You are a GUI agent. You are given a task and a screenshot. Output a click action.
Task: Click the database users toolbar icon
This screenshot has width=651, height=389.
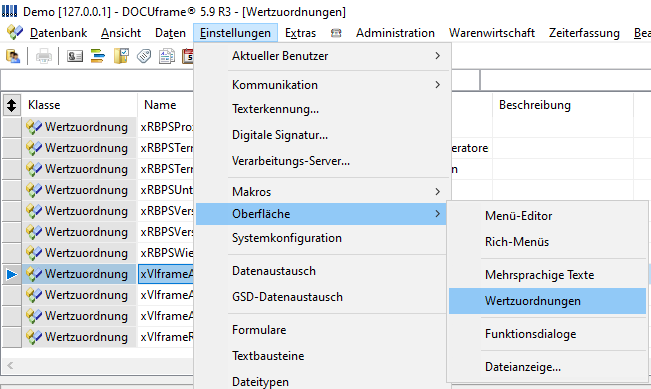pos(13,56)
